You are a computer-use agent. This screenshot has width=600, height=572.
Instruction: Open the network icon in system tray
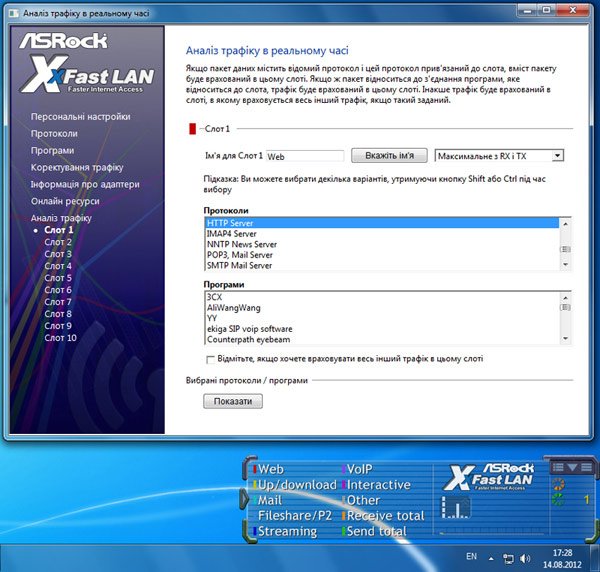pyautogui.click(x=508, y=559)
